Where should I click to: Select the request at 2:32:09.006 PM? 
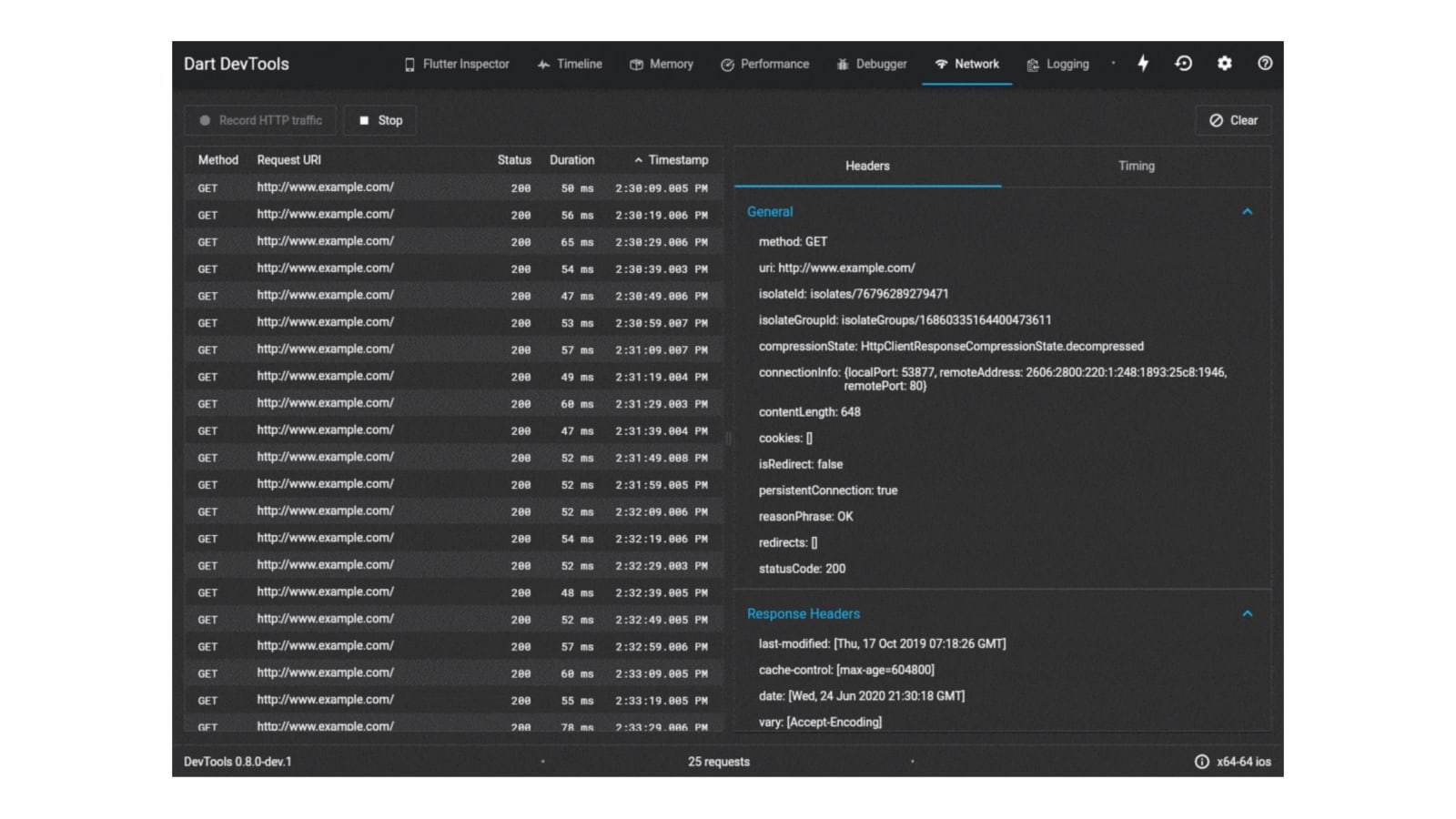(454, 511)
